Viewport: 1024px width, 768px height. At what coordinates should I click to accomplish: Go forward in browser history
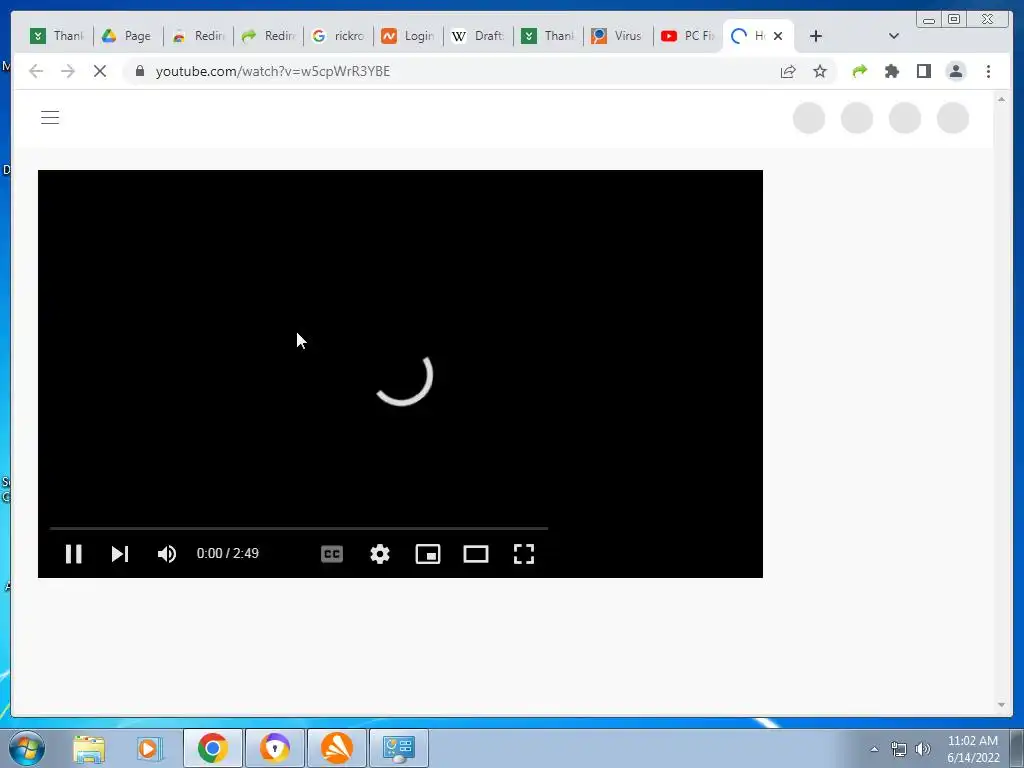click(x=68, y=71)
